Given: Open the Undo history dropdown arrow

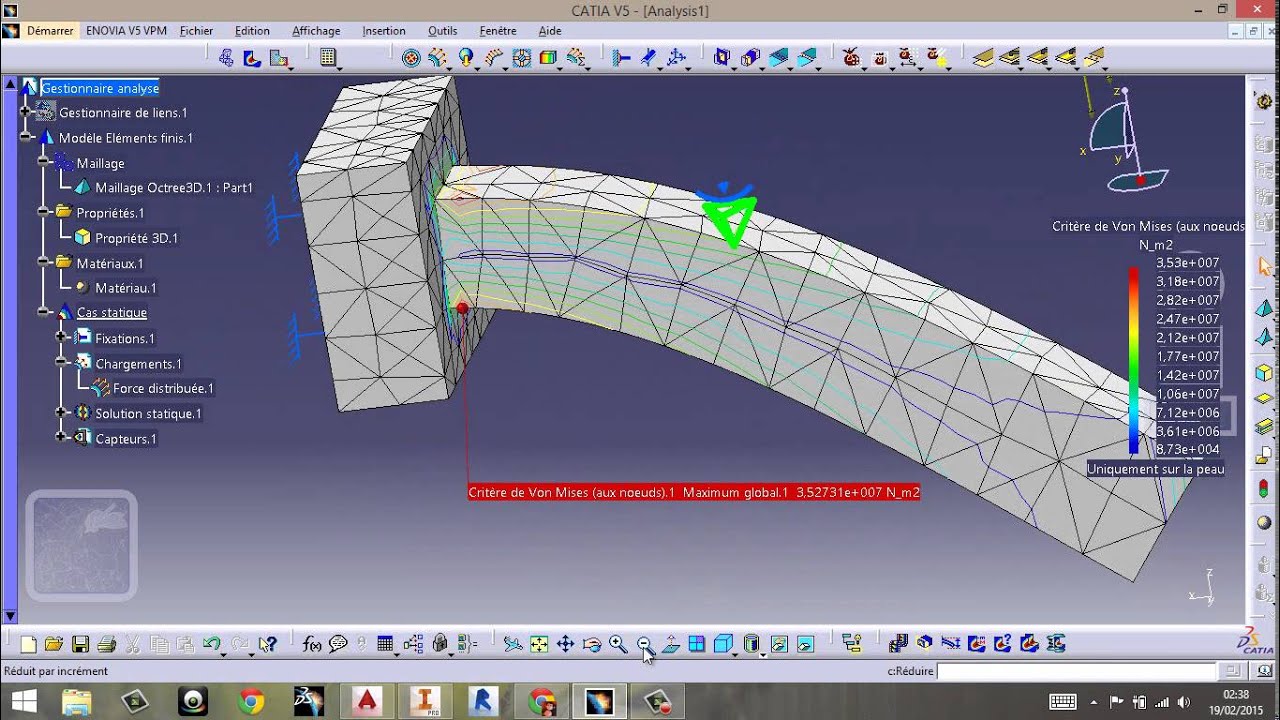Looking at the screenshot, I should 223,653.
